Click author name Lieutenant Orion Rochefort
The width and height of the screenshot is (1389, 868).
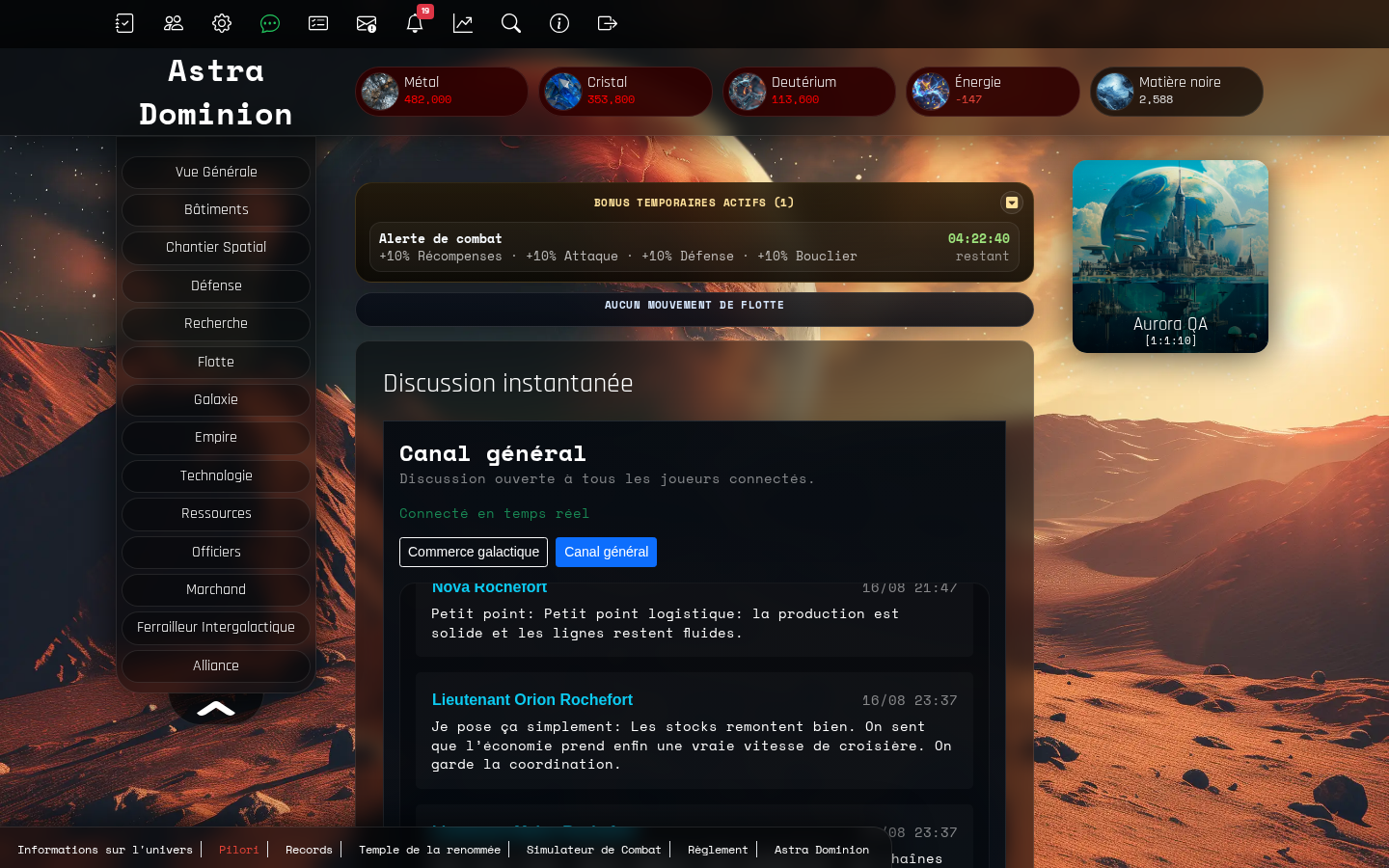532,700
